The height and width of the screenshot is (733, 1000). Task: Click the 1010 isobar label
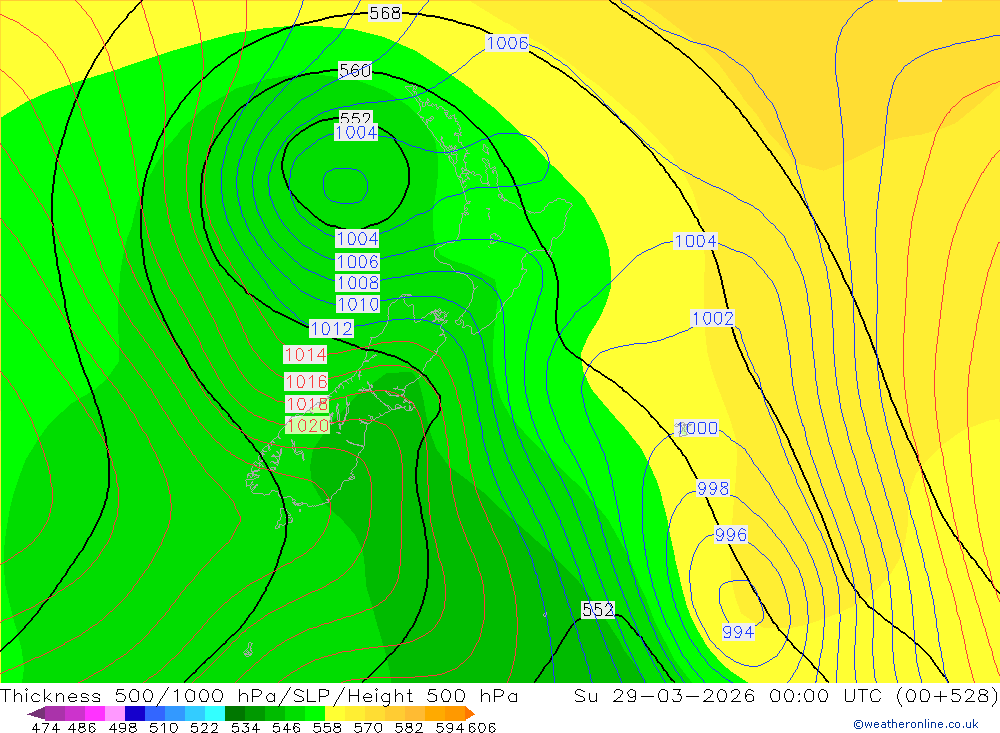tap(357, 304)
